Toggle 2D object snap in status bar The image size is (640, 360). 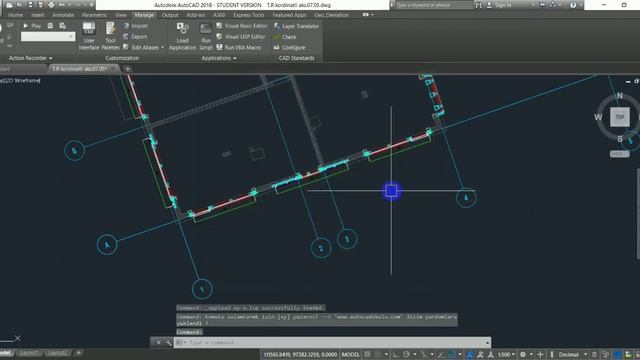click(451, 354)
